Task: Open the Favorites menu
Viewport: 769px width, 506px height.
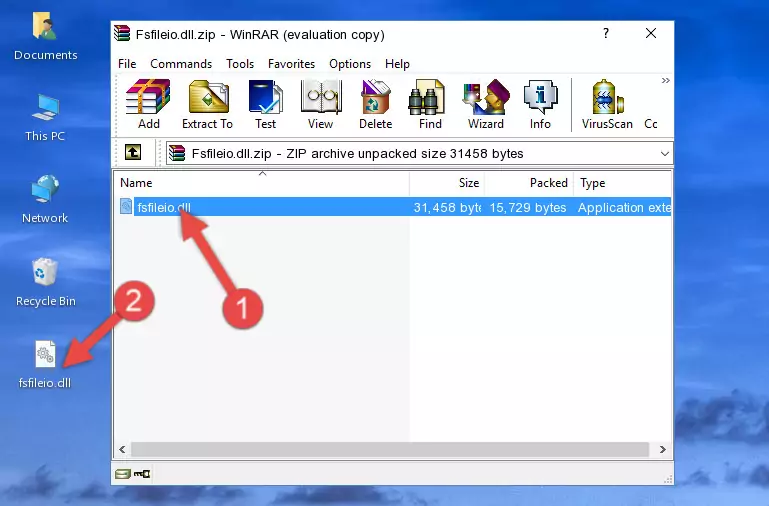Action: click(291, 64)
